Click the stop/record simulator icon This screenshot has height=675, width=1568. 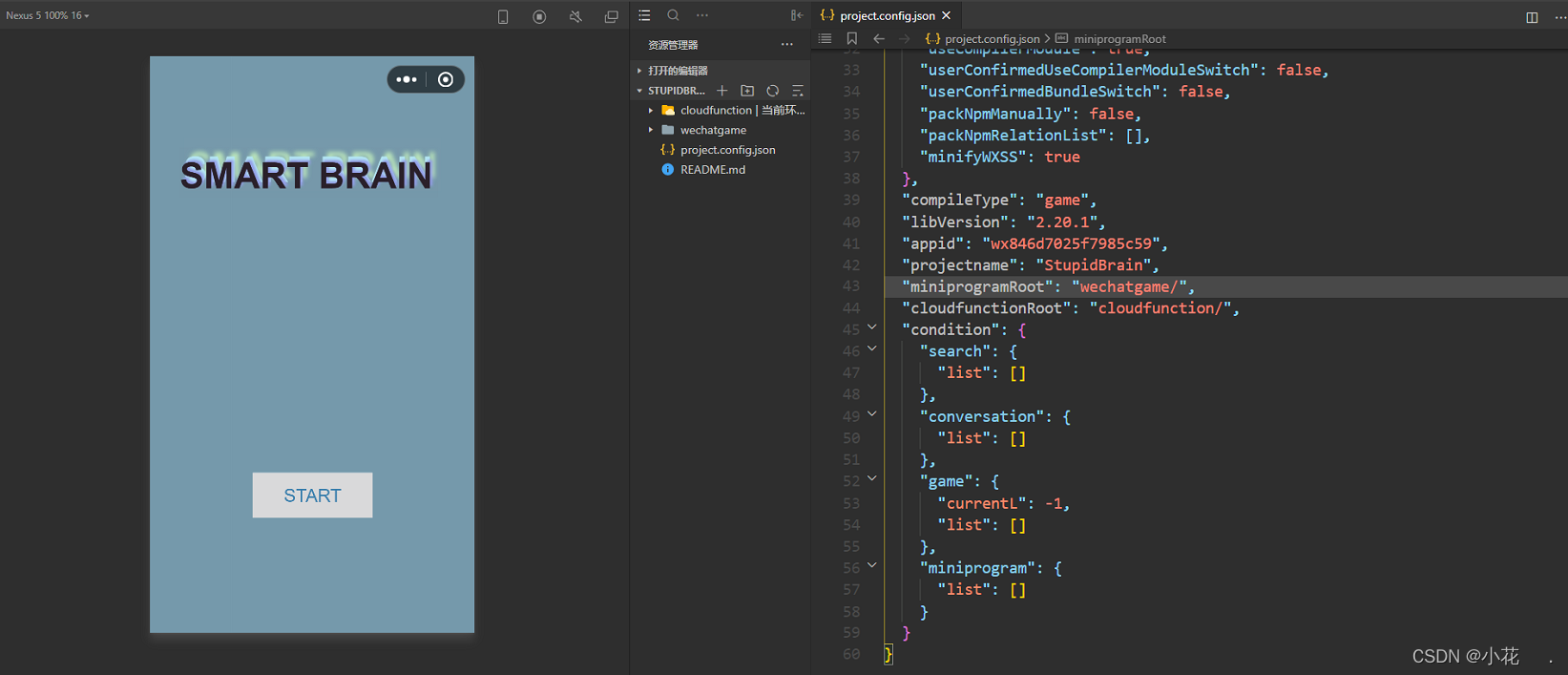coord(539,16)
